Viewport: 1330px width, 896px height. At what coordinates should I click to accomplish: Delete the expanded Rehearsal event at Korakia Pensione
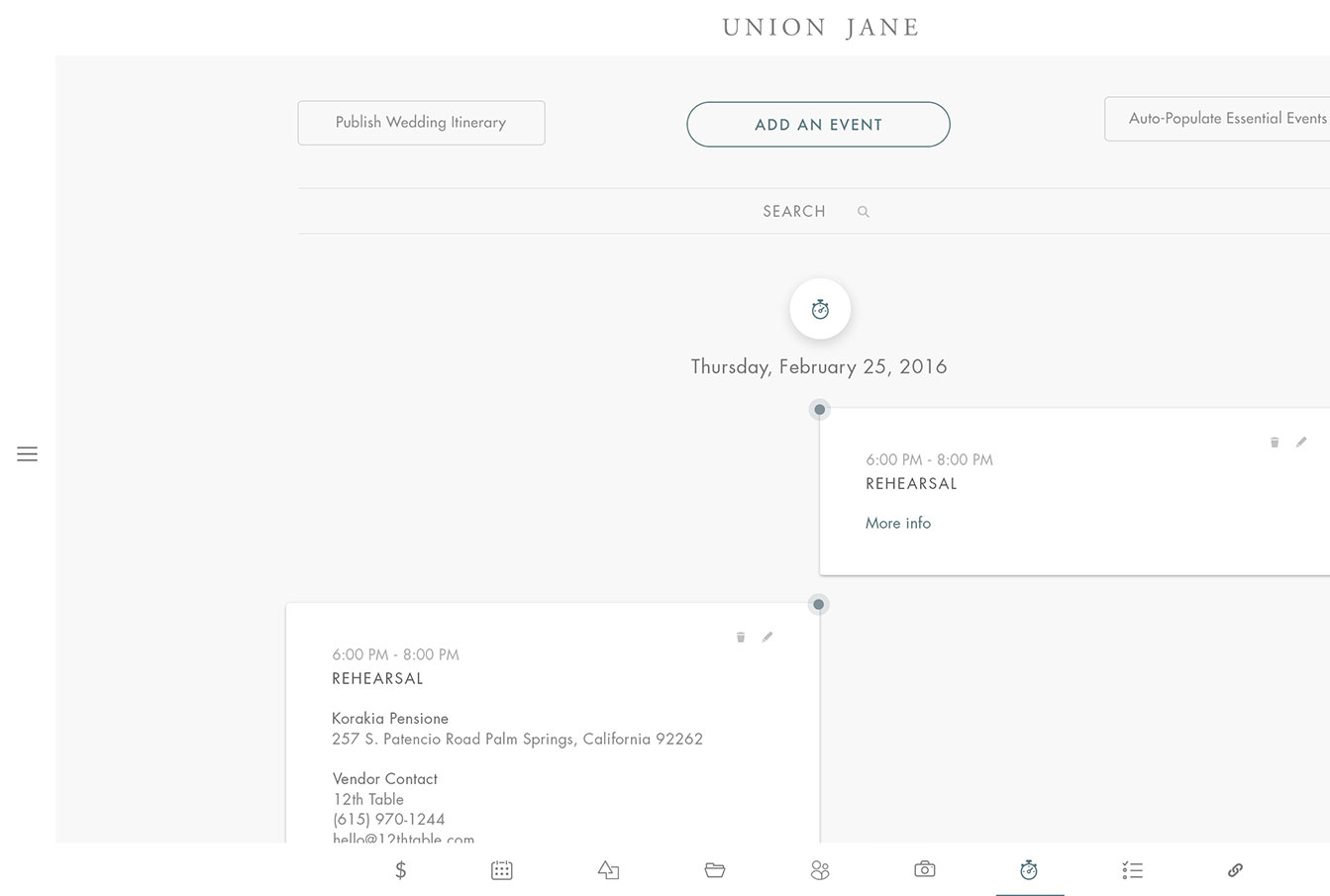tap(740, 638)
